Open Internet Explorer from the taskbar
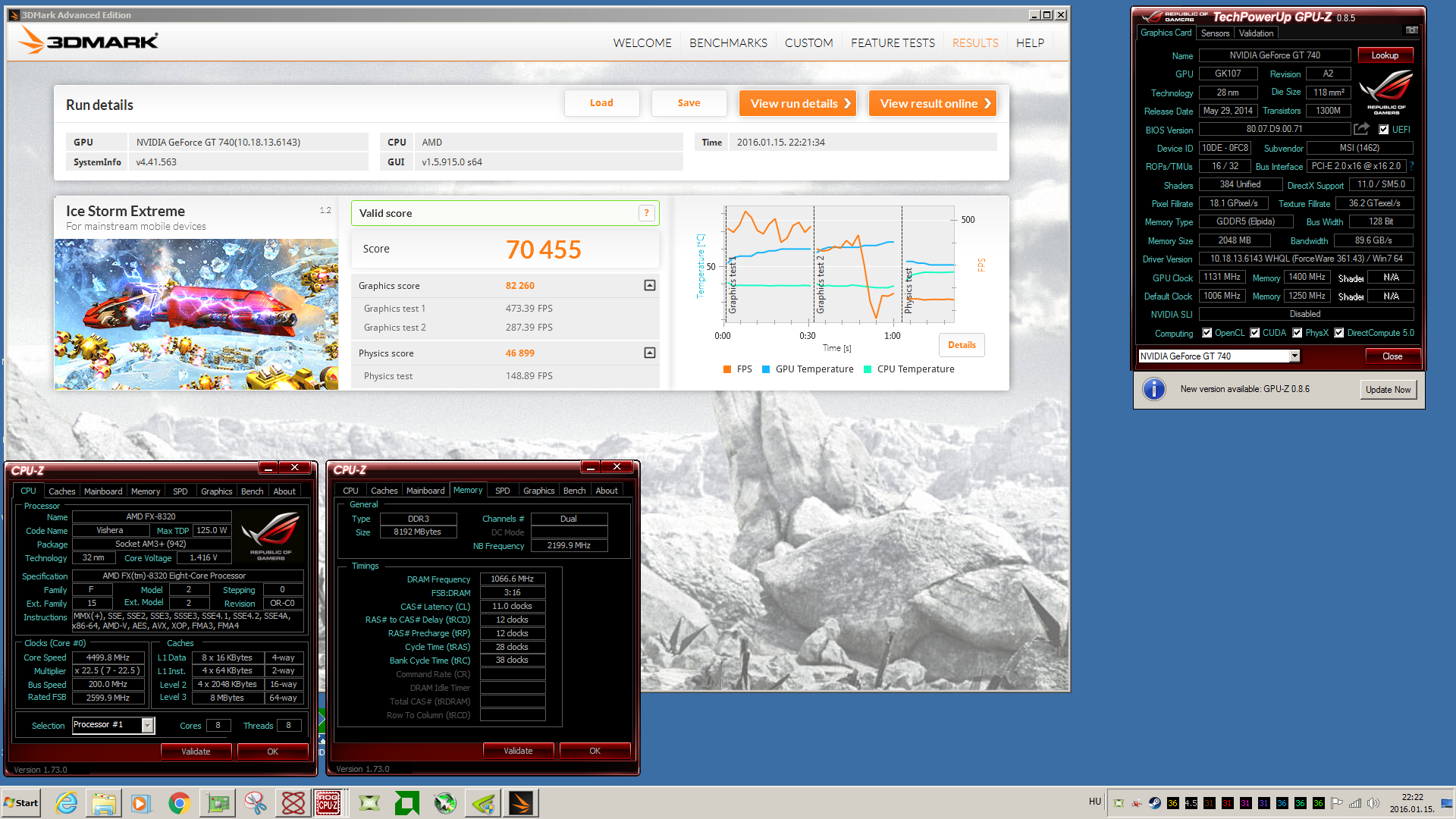Image resolution: width=1456 pixels, height=819 pixels. pos(66,803)
